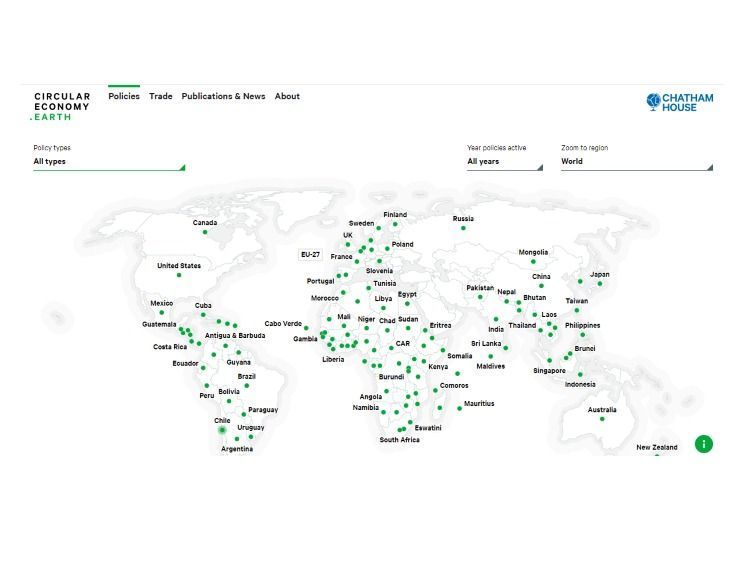Viewport: 749px width, 561px height.
Task: Click the Chile highlighted map marker
Action: pos(222,430)
